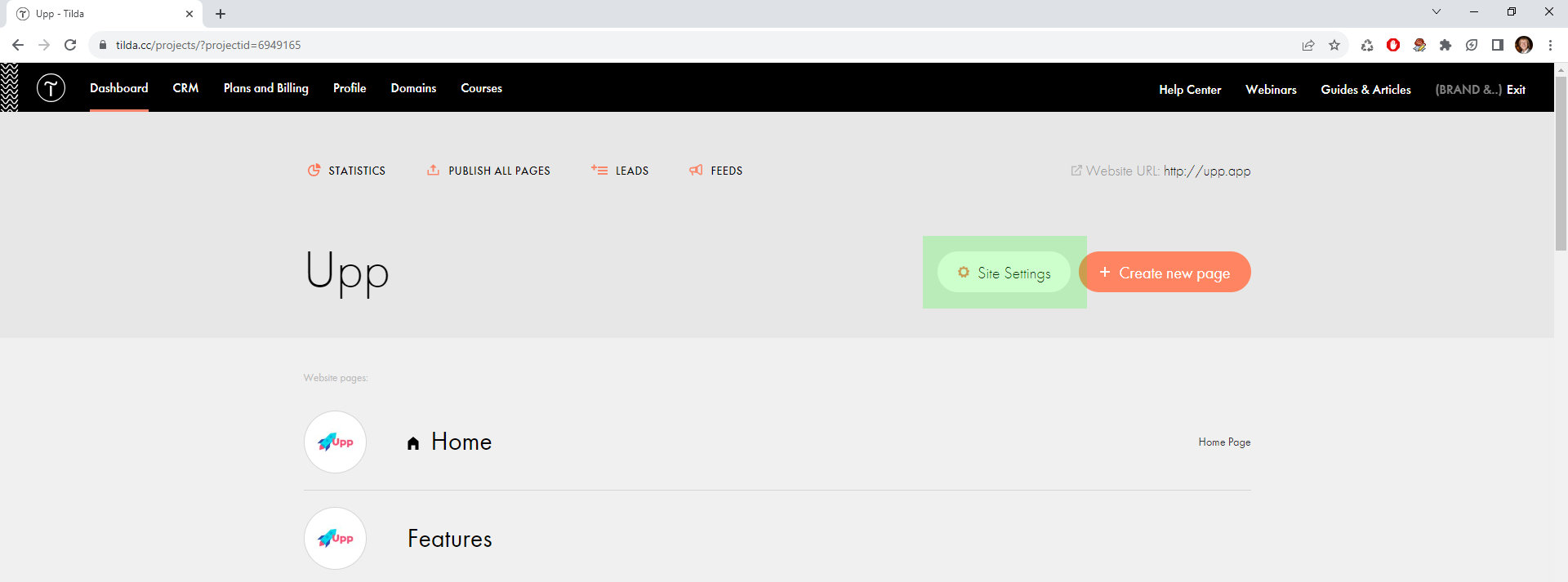Click the Publish All Pages upload icon
This screenshot has width=1568, height=582.
[433, 170]
